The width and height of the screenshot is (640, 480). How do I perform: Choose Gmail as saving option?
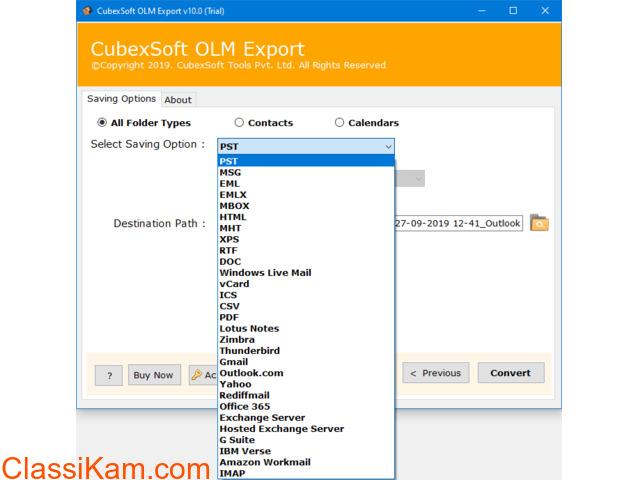tap(306, 362)
